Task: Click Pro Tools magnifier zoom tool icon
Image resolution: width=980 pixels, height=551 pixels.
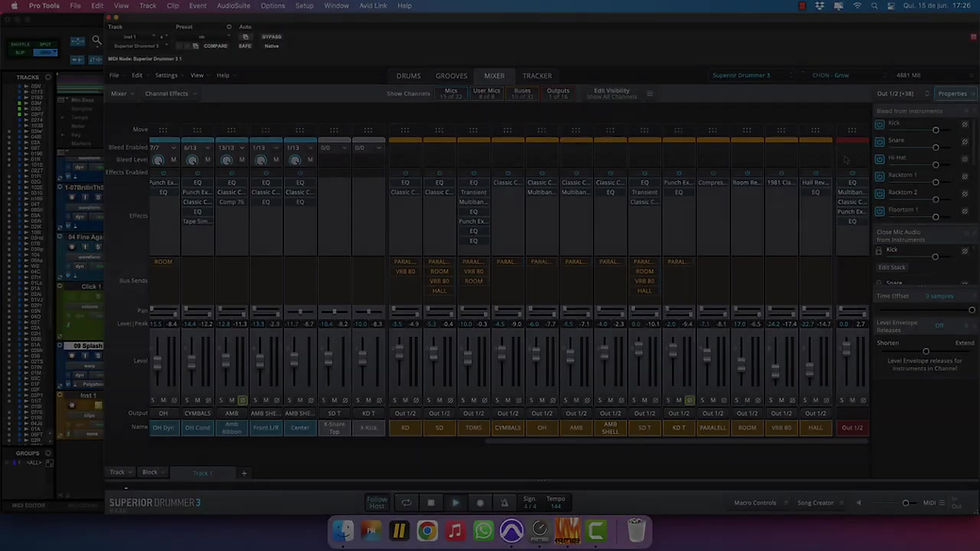Action: (97, 41)
